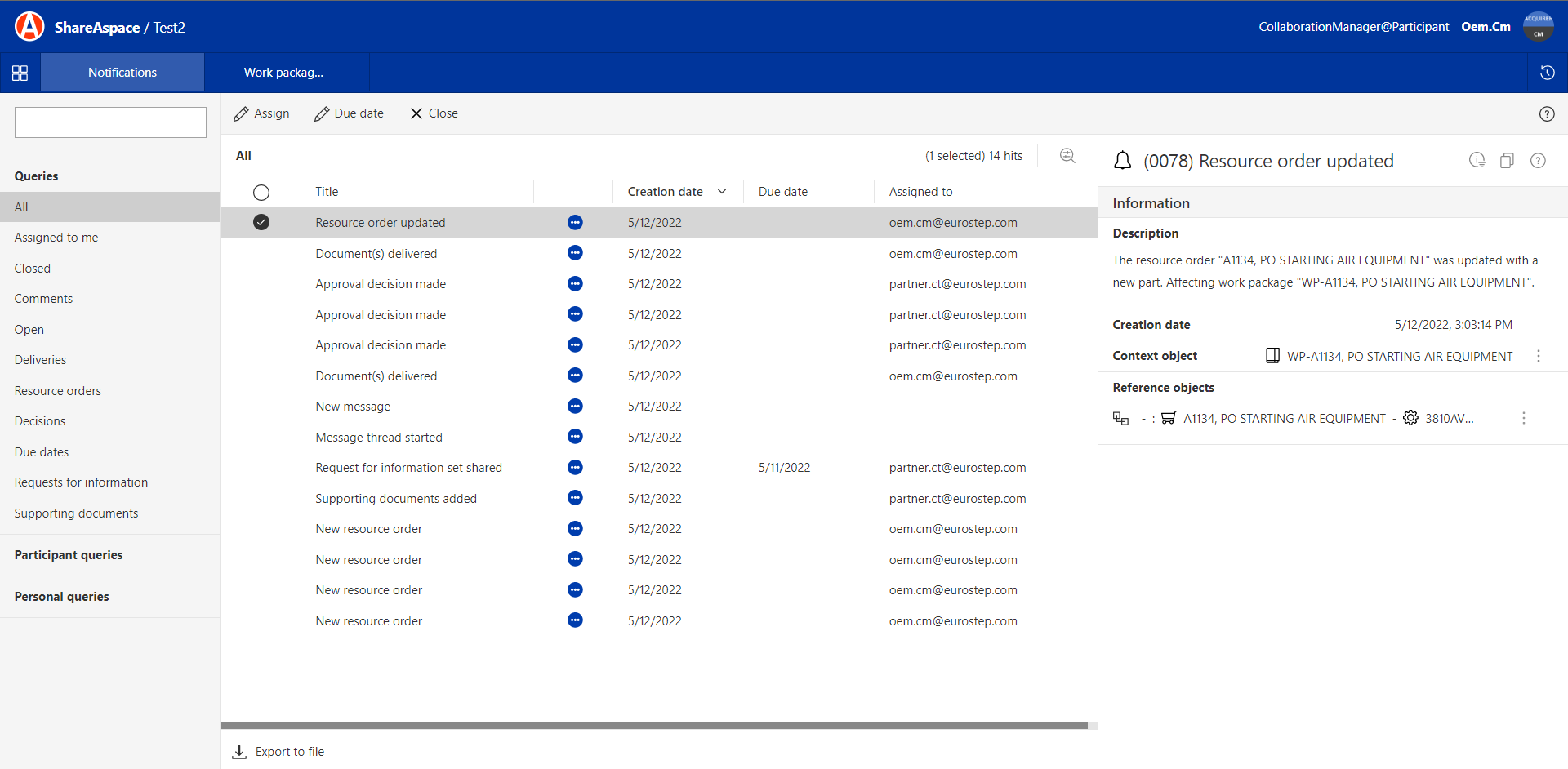Uncheck the Resource order updated row
Screen dimensions: 1568x769
pos(261,222)
